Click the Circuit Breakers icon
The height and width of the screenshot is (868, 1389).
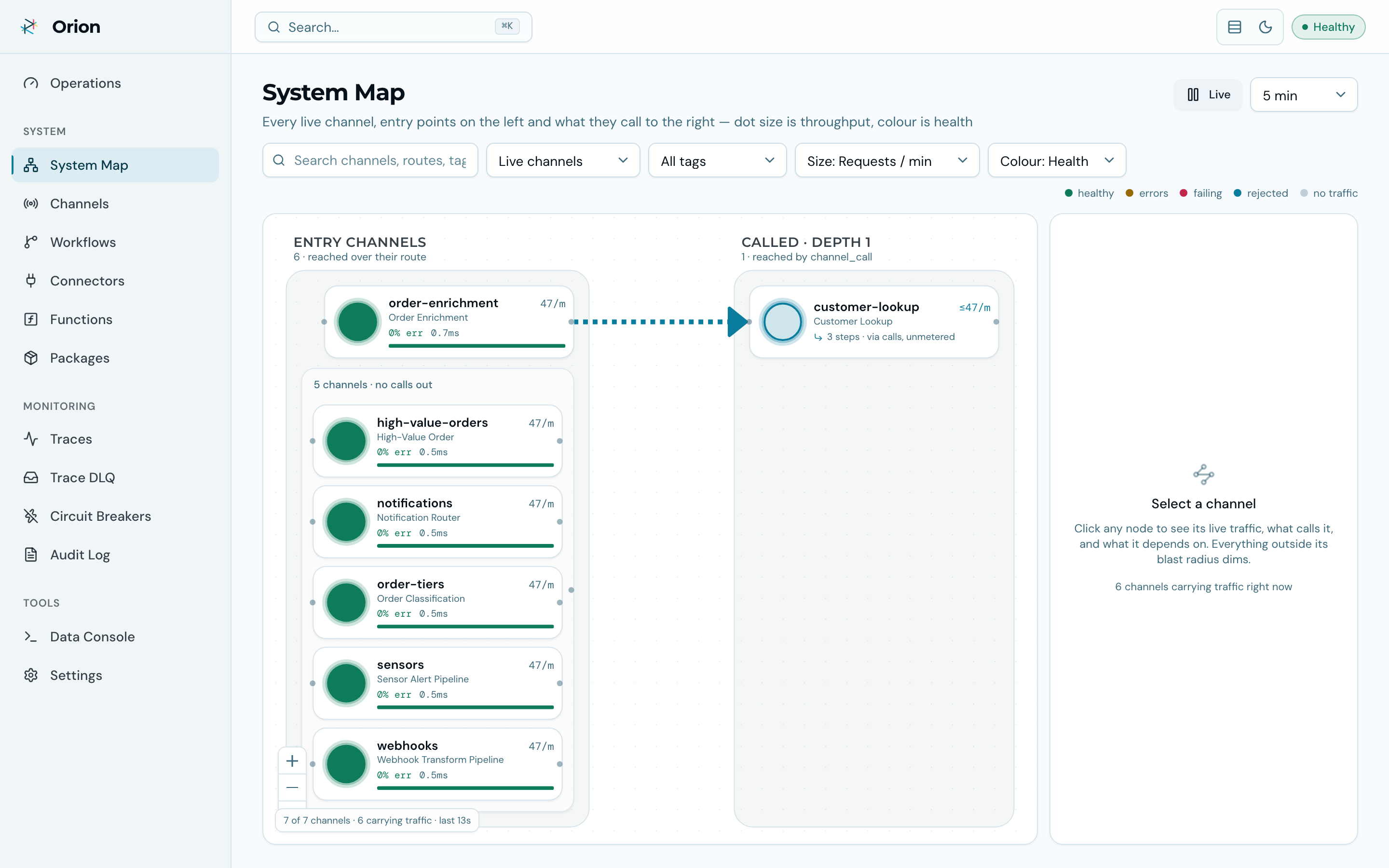tap(31, 516)
